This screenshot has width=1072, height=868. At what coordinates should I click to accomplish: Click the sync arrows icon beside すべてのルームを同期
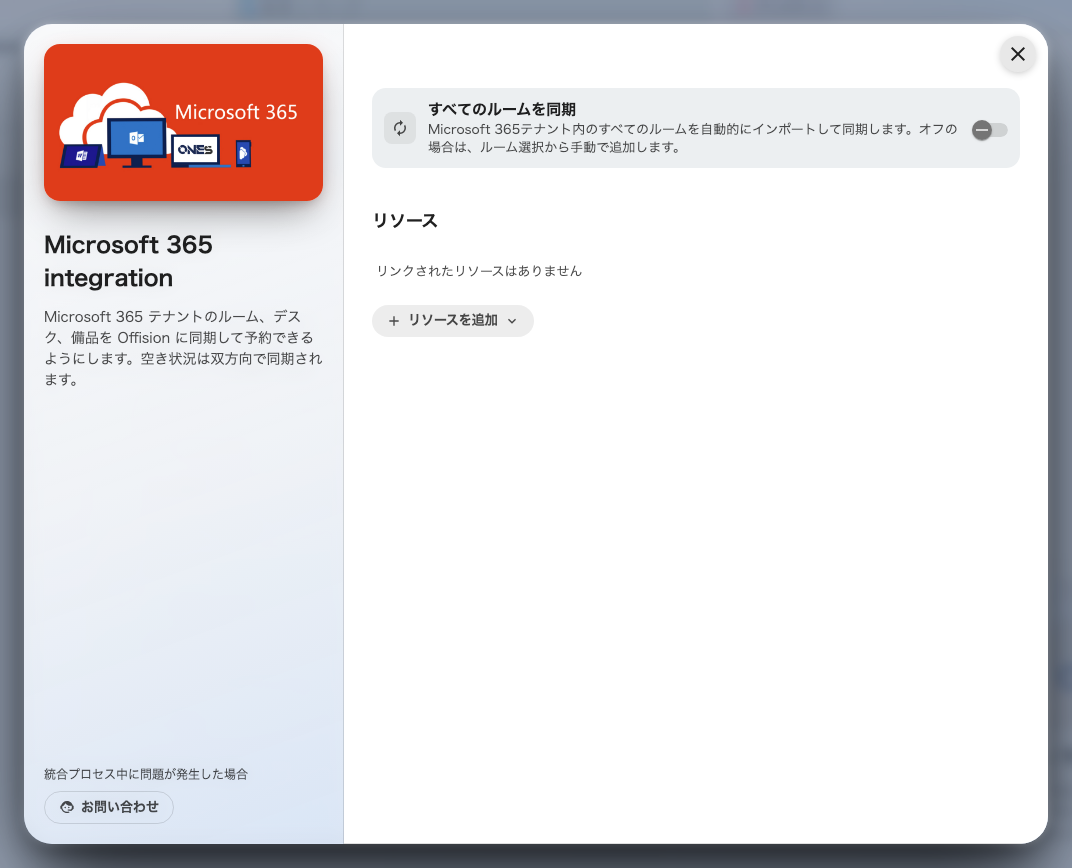400,128
